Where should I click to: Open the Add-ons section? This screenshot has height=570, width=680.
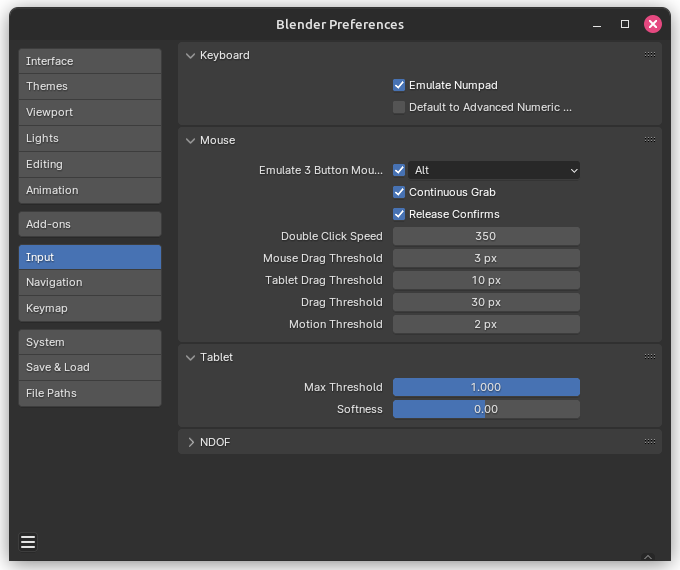(90, 224)
